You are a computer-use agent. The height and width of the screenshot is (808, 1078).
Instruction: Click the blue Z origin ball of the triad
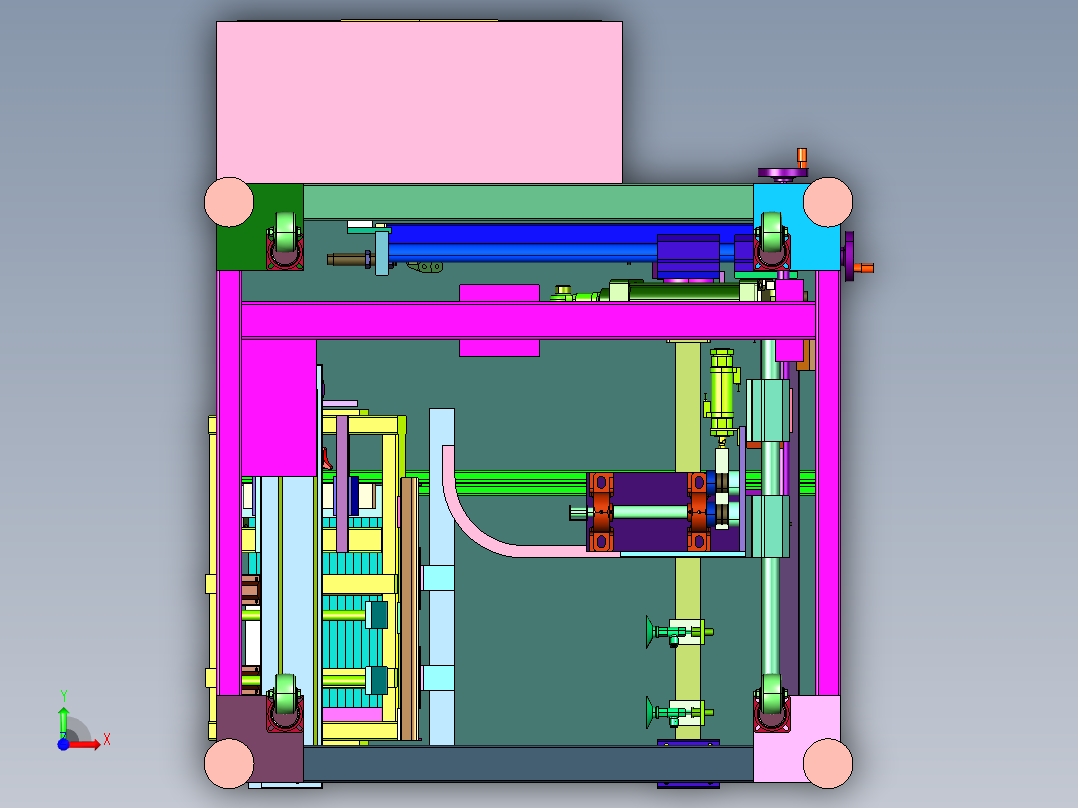(x=63, y=744)
